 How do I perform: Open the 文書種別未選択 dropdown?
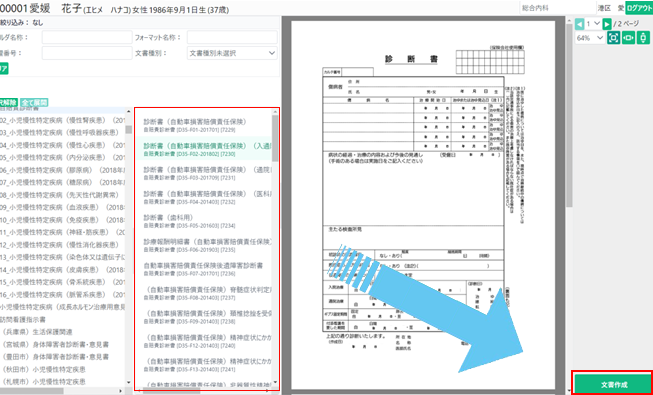pos(232,53)
